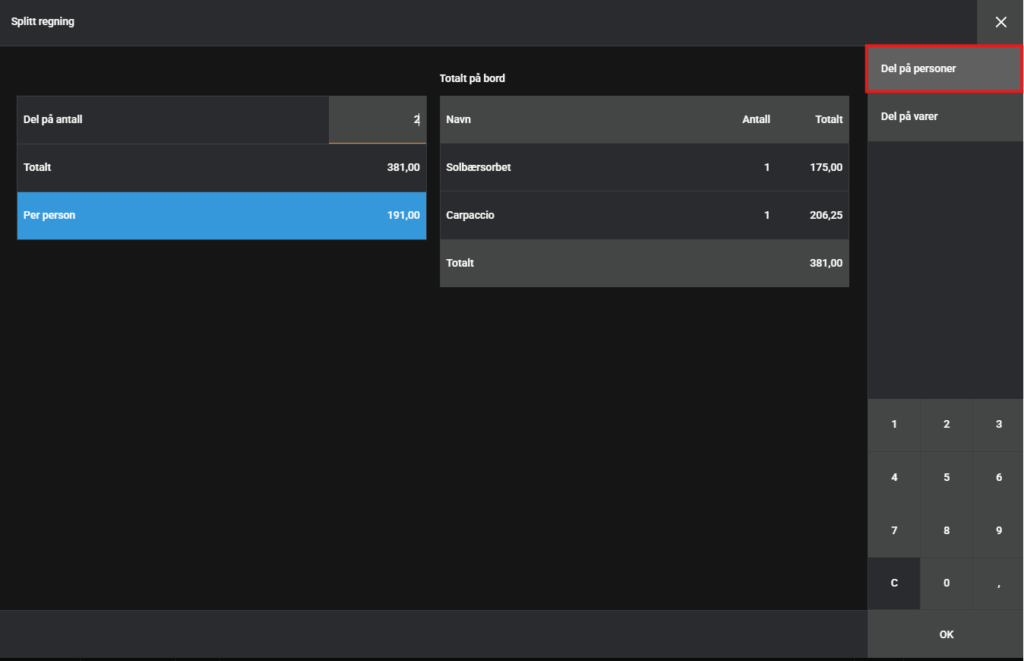Hit the 9 key on numpad
This screenshot has height=661, width=1024.
(x=998, y=530)
